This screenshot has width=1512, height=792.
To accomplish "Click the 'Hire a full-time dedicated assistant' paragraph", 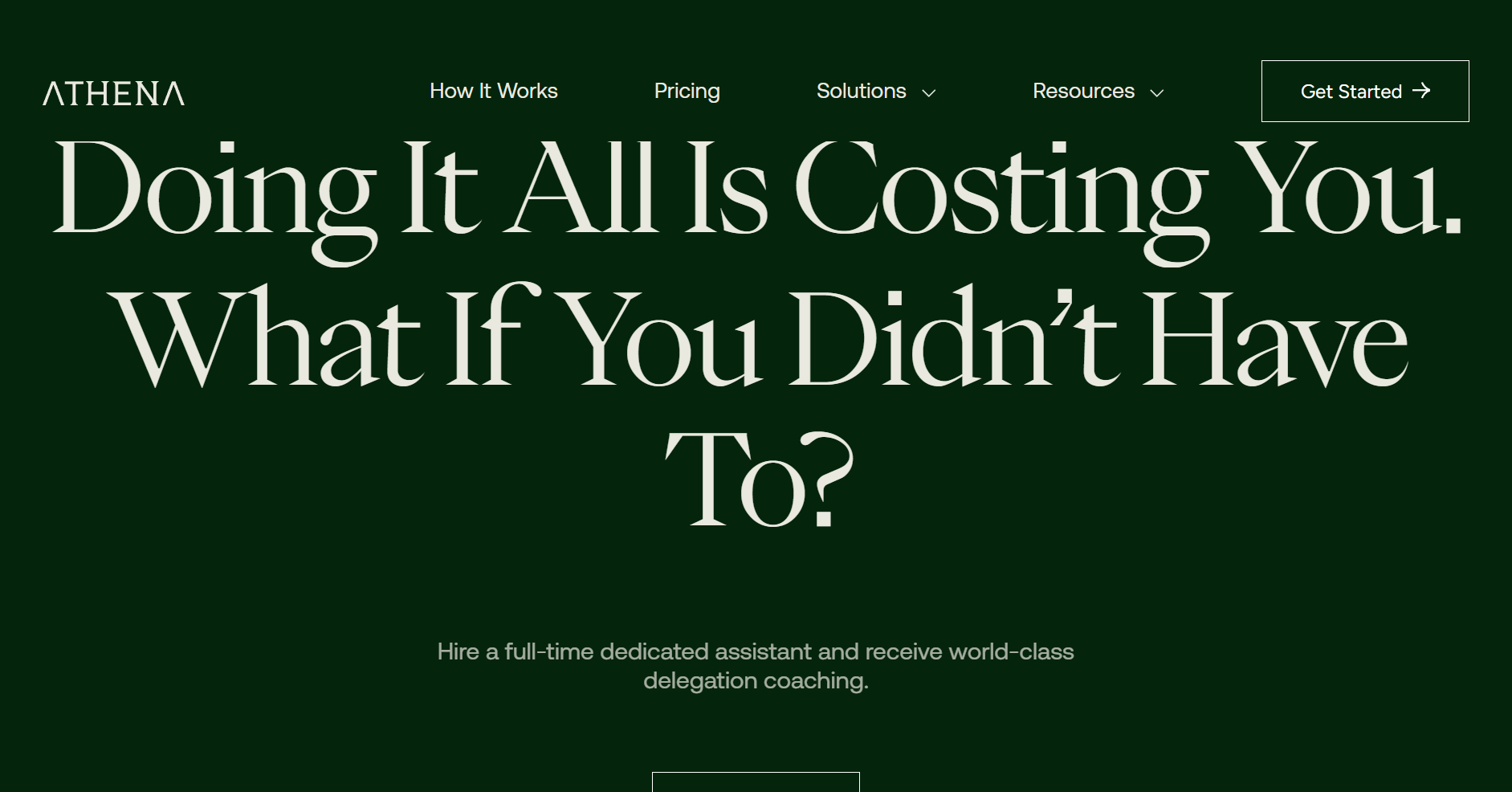I will [x=756, y=666].
